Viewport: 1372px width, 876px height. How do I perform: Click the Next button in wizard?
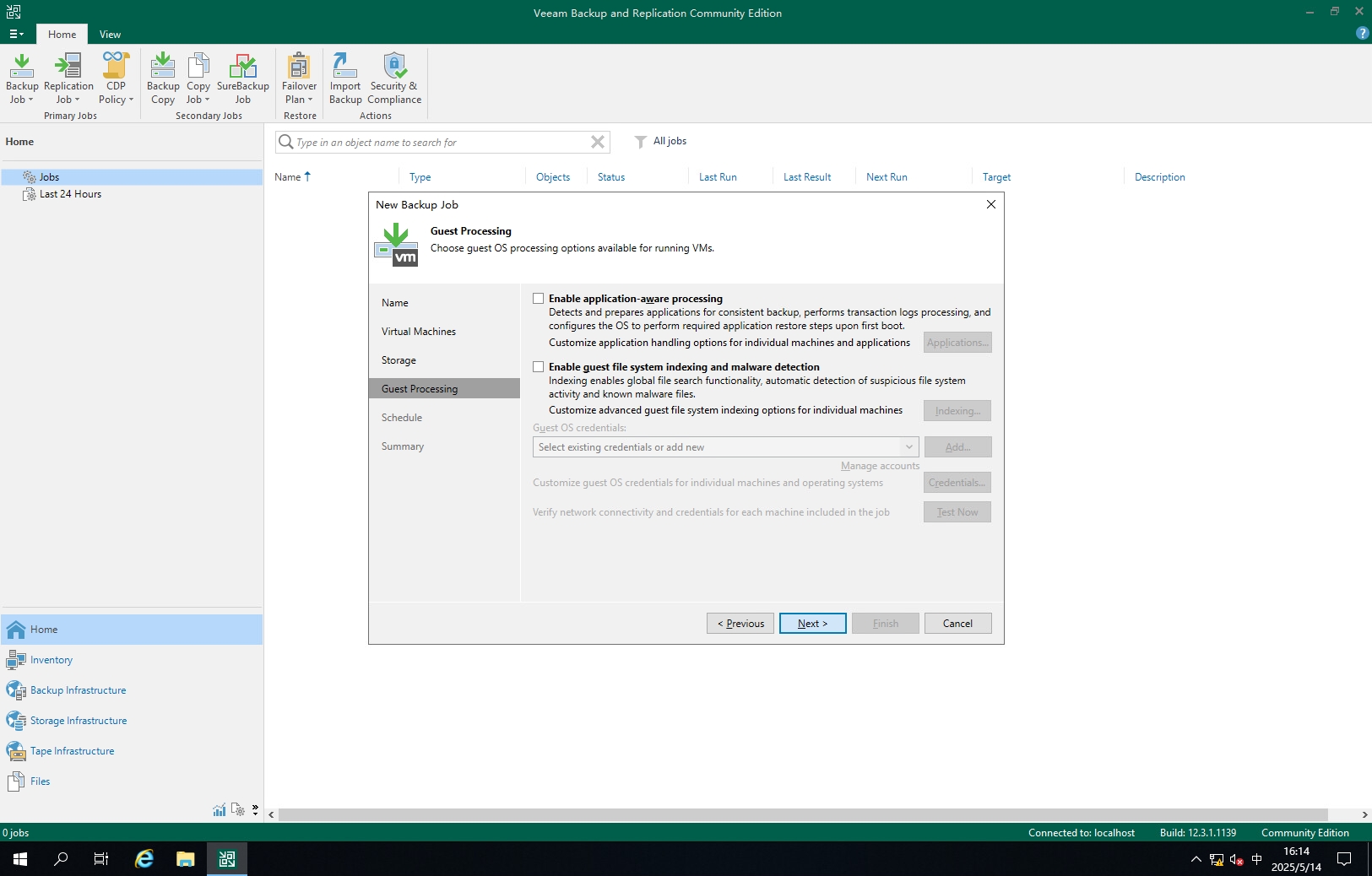click(x=812, y=624)
